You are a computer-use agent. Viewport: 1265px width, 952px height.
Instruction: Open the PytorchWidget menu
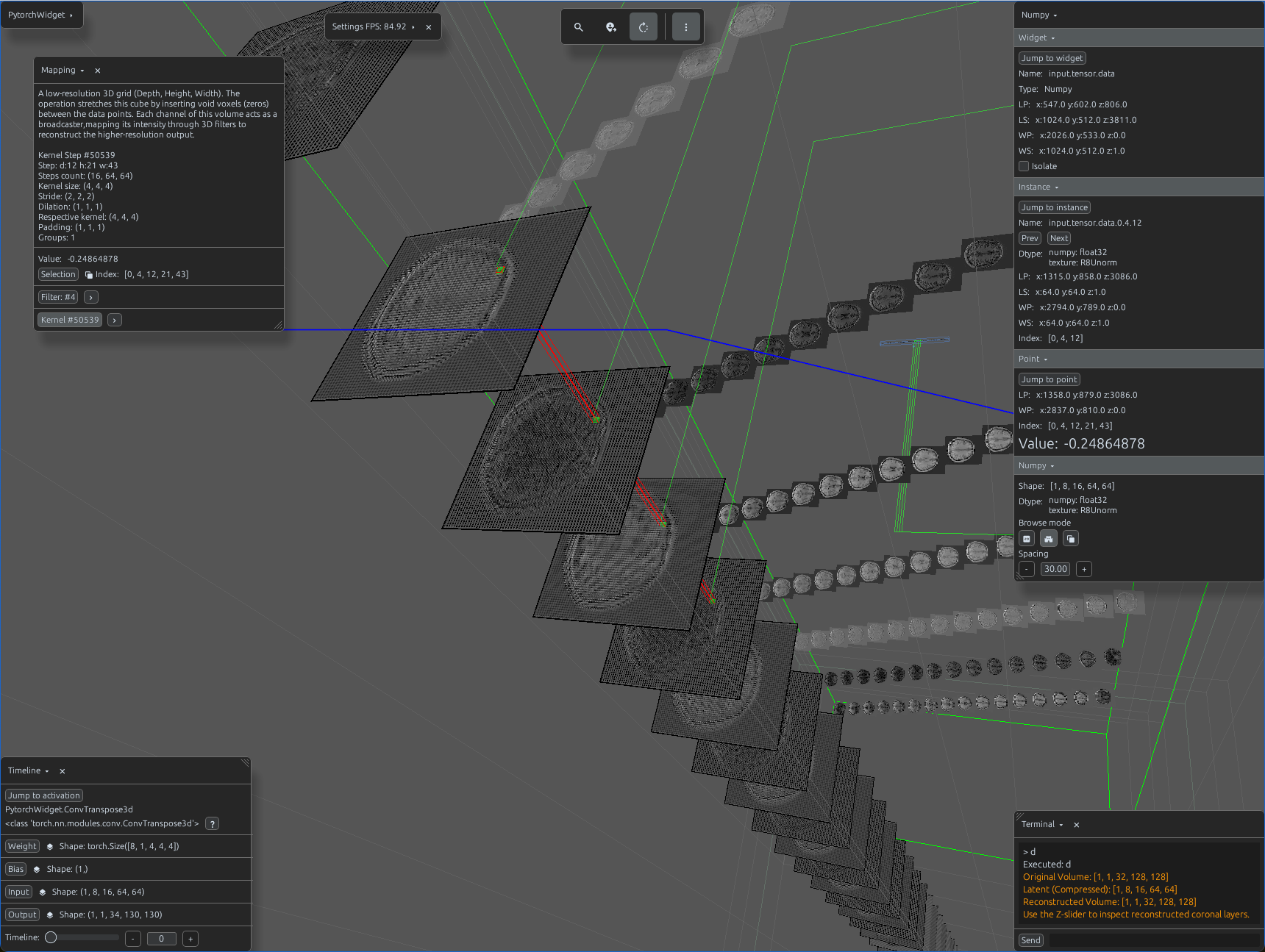[x=40, y=15]
